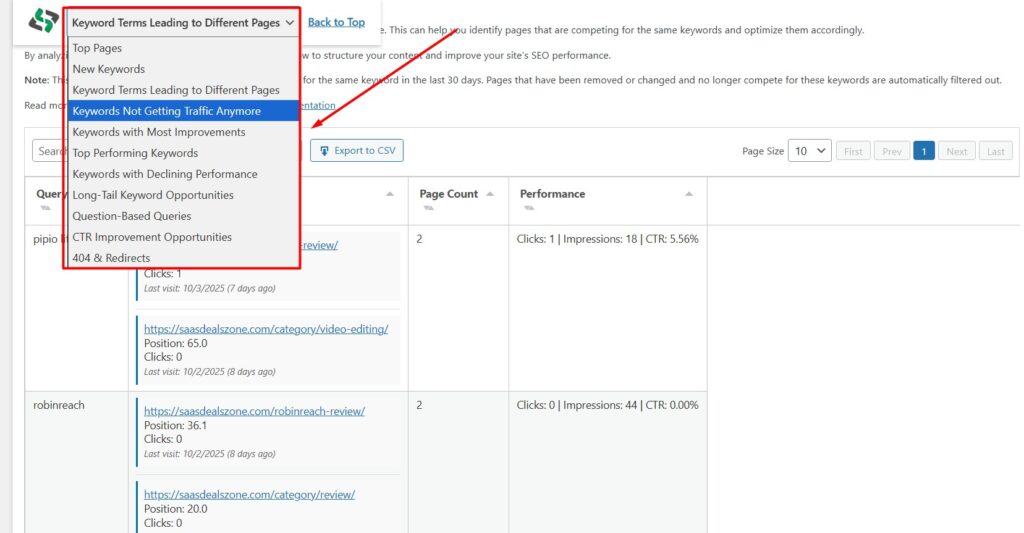Image resolution: width=1024 pixels, height=533 pixels.
Task: Pick Keywords with Most Improvements option
Action: click(x=159, y=132)
